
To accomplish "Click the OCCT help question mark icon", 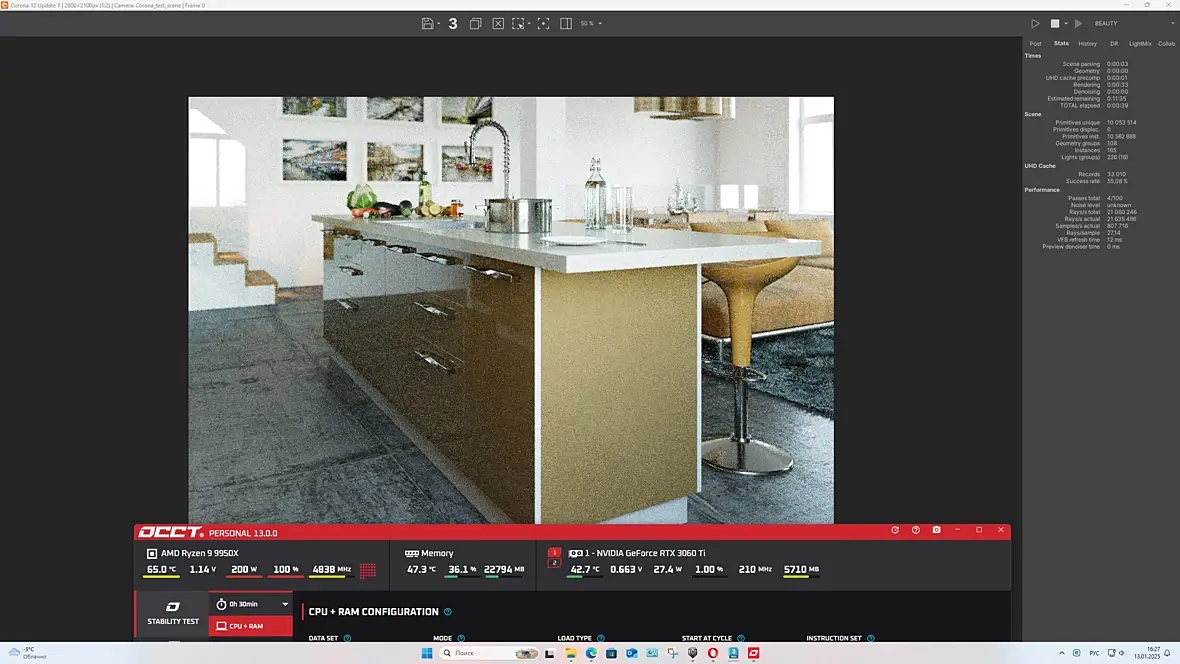I will tap(916, 530).
